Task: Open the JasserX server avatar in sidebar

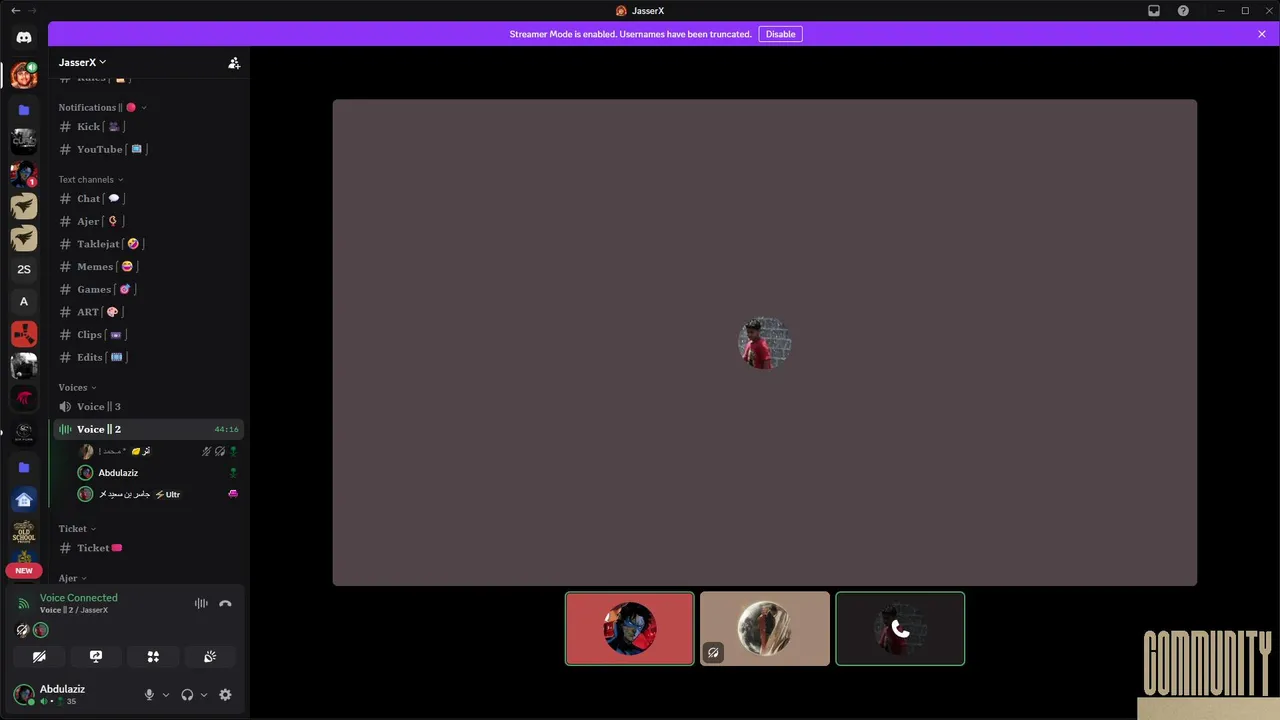Action: pos(24,75)
